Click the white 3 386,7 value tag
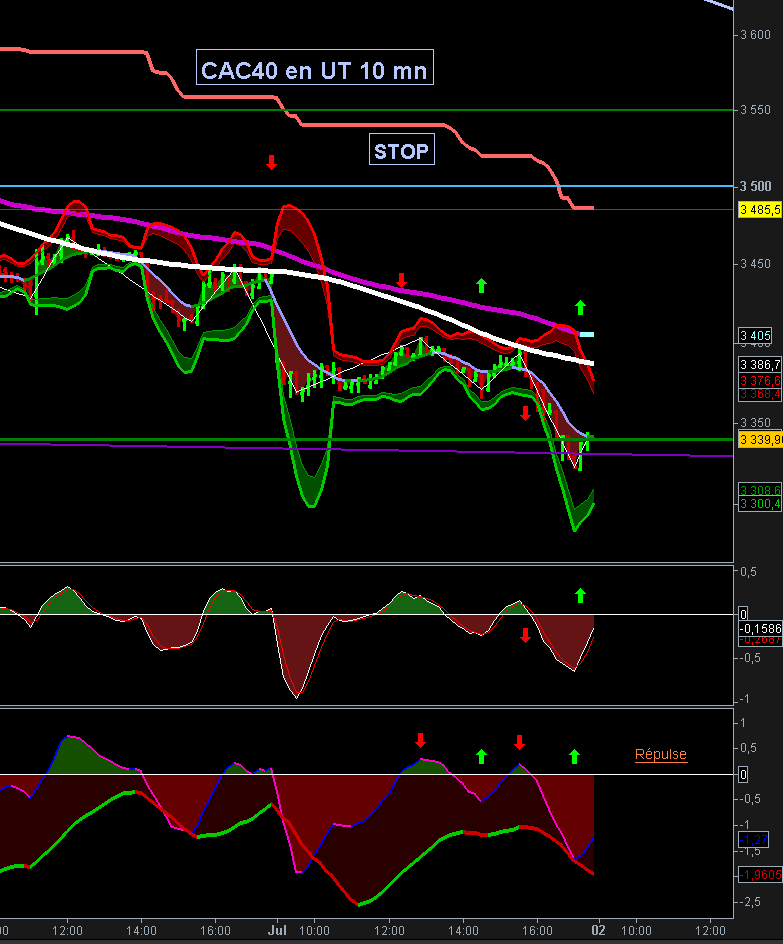Image resolution: width=783 pixels, height=944 pixels. click(760, 364)
